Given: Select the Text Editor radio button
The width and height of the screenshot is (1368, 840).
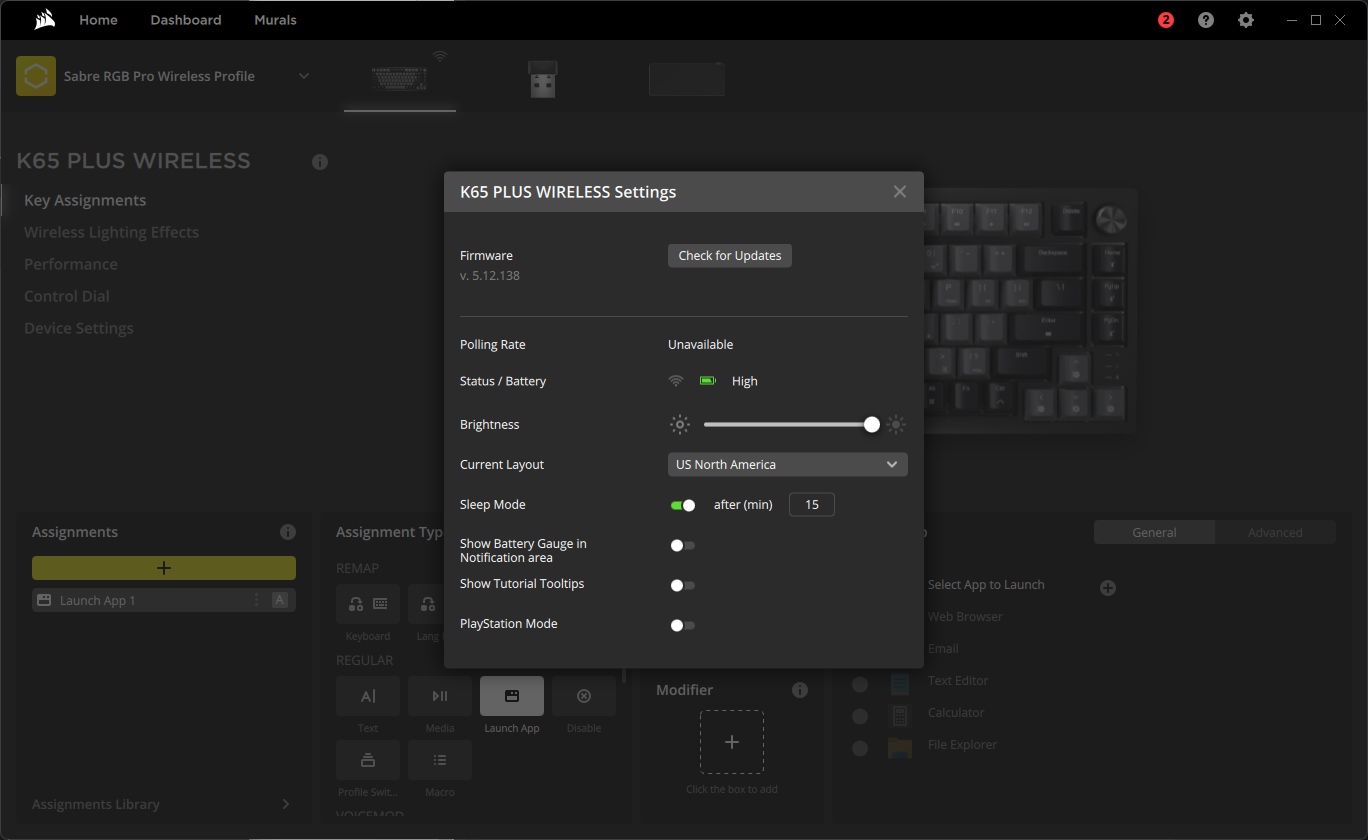Looking at the screenshot, I should tap(859, 685).
